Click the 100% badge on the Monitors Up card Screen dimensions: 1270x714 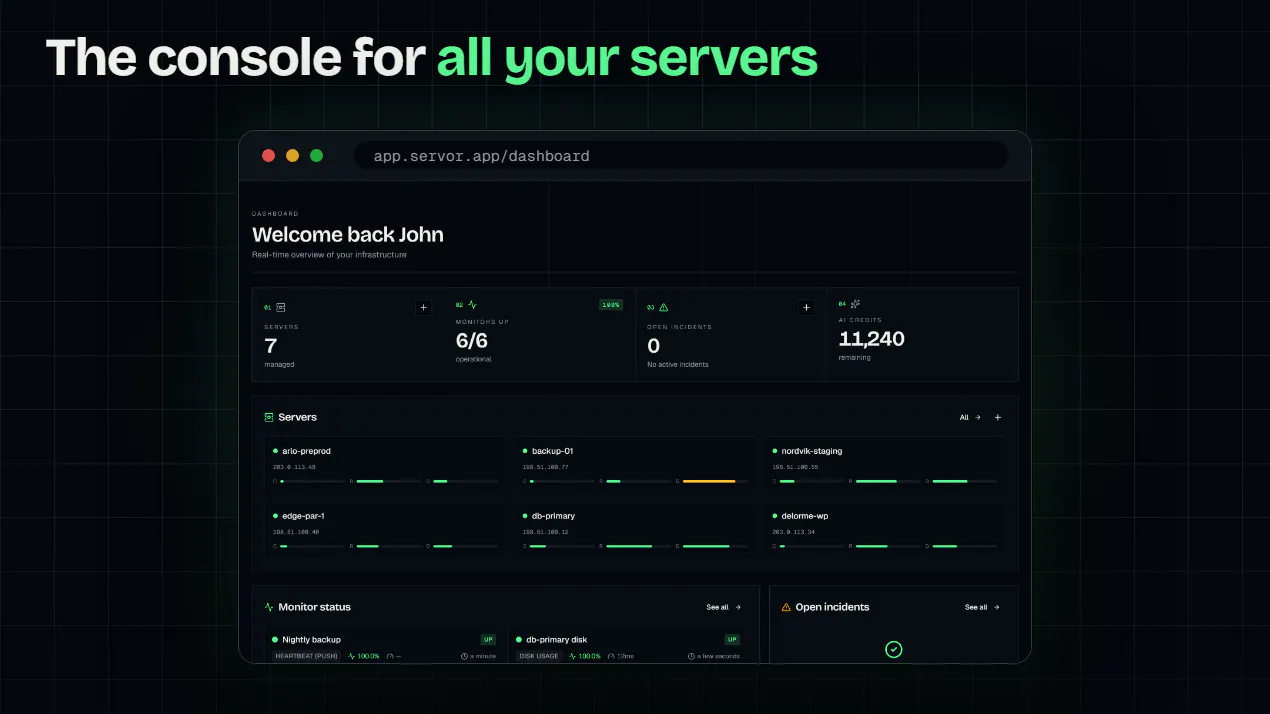pyautogui.click(x=610, y=304)
